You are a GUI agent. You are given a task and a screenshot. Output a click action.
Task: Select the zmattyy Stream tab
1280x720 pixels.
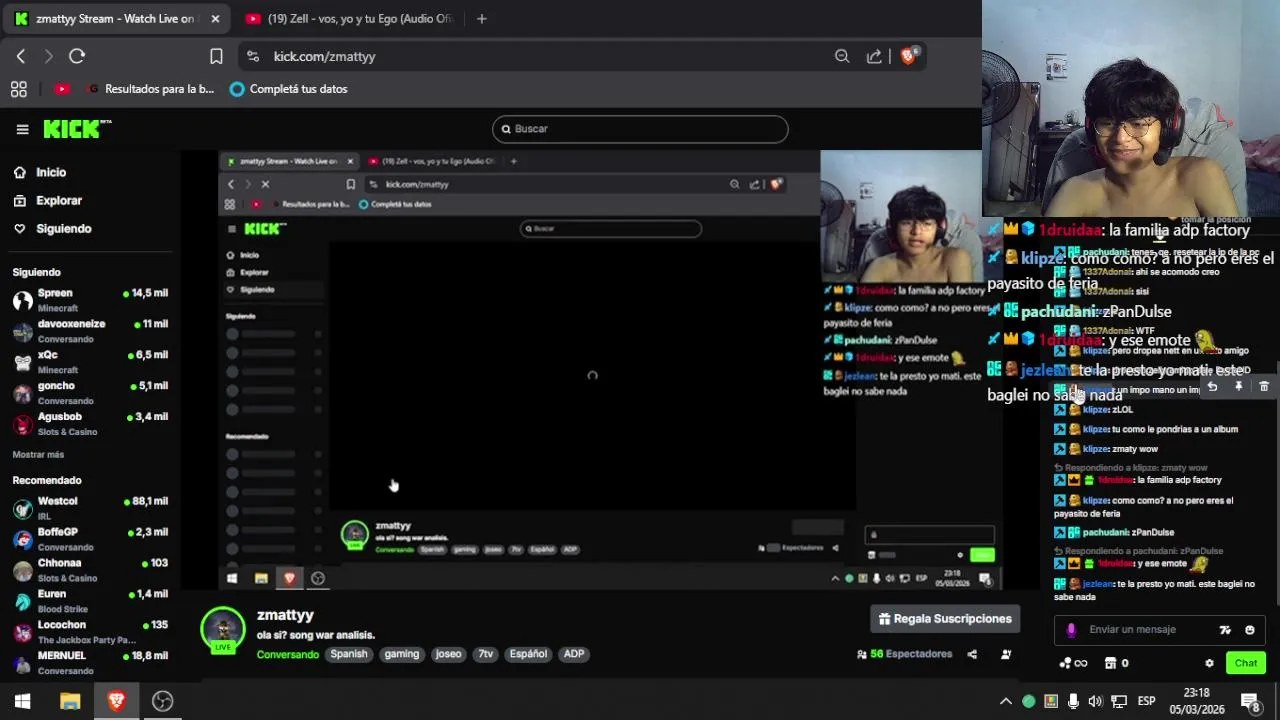pyautogui.click(x=115, y=18)
